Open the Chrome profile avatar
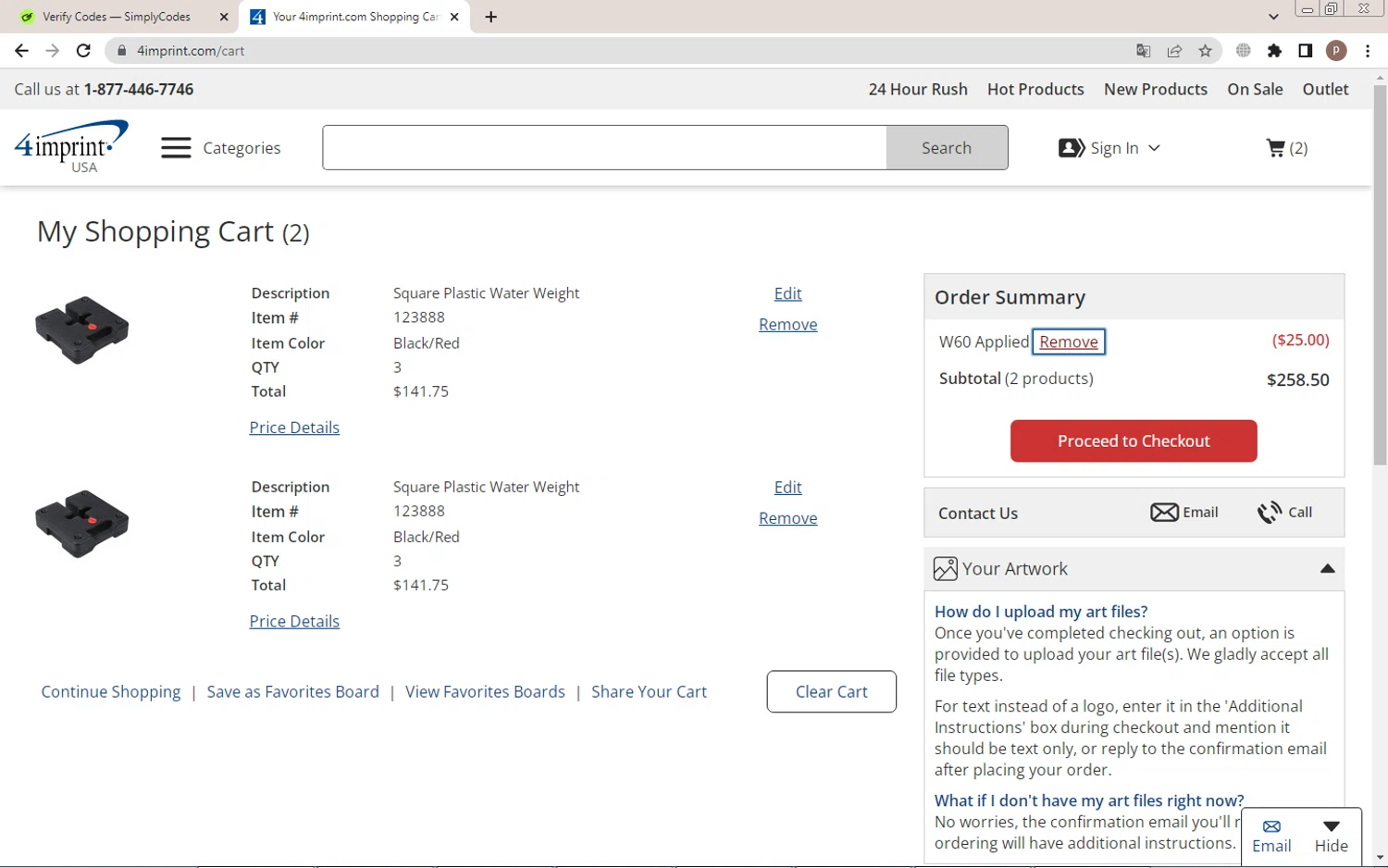This screenshot has height=868, width=1388. click(x=1336, y=51)
